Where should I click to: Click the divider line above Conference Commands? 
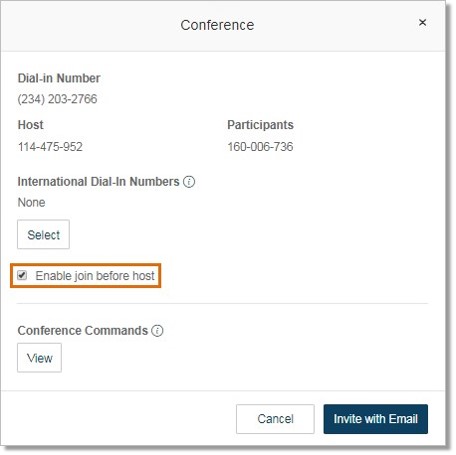[222, 303]
